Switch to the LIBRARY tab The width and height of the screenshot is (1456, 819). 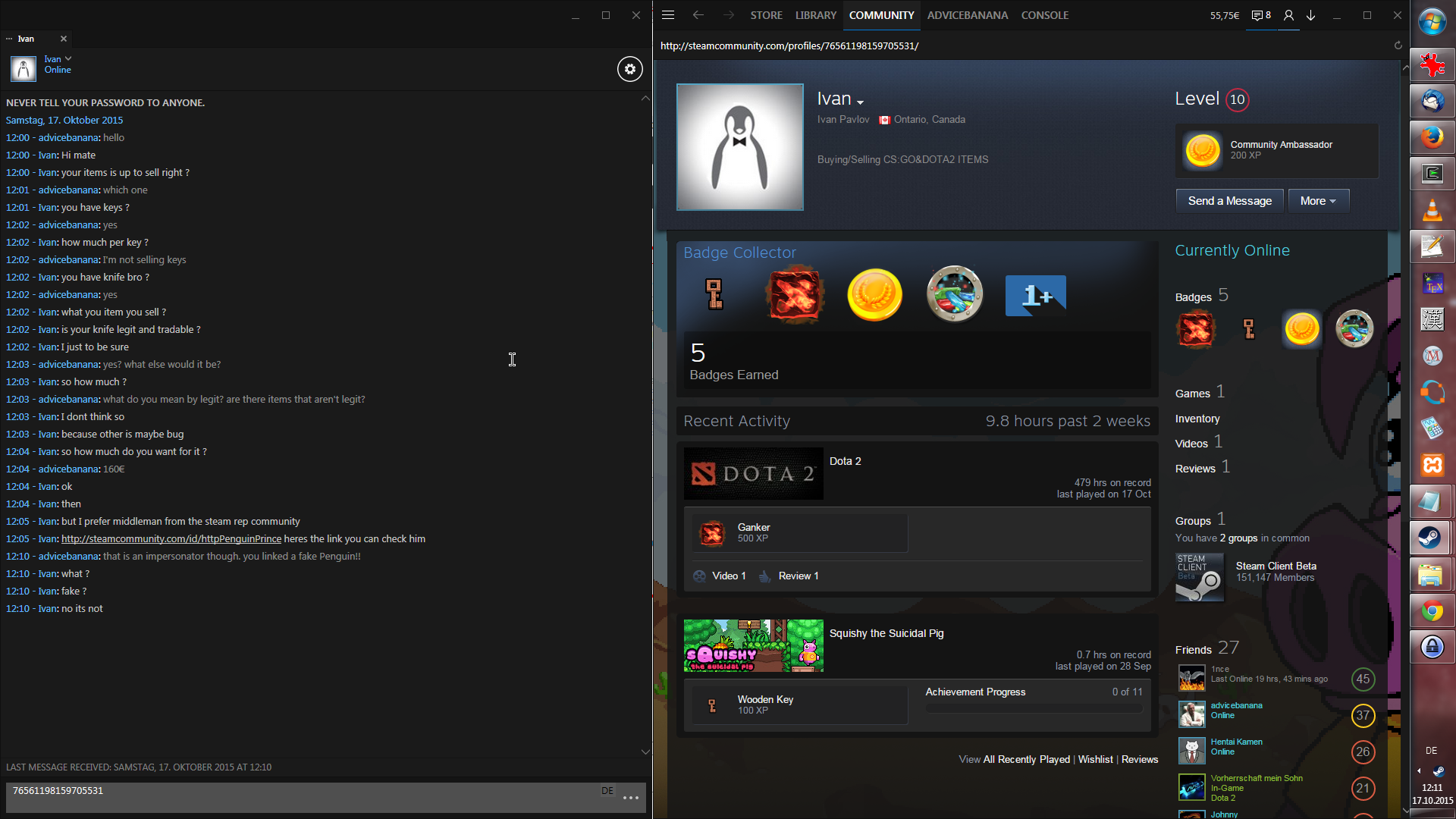point(815,15)
